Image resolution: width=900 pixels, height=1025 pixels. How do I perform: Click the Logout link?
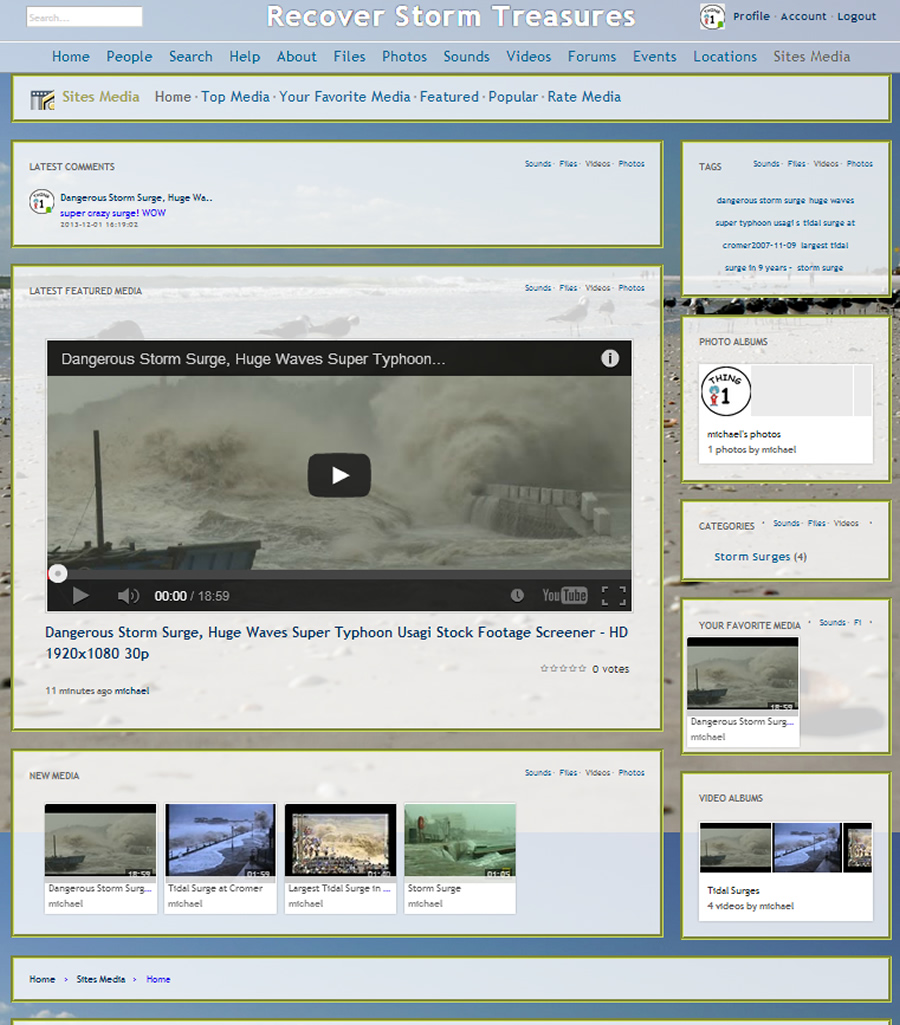856,17
